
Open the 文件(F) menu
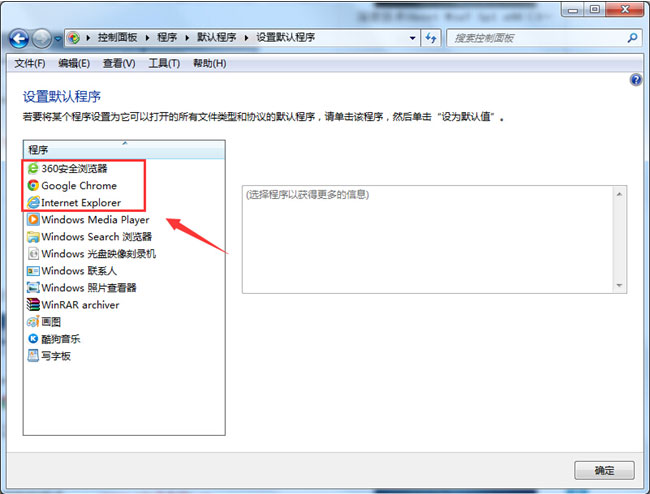coord(29,63)
